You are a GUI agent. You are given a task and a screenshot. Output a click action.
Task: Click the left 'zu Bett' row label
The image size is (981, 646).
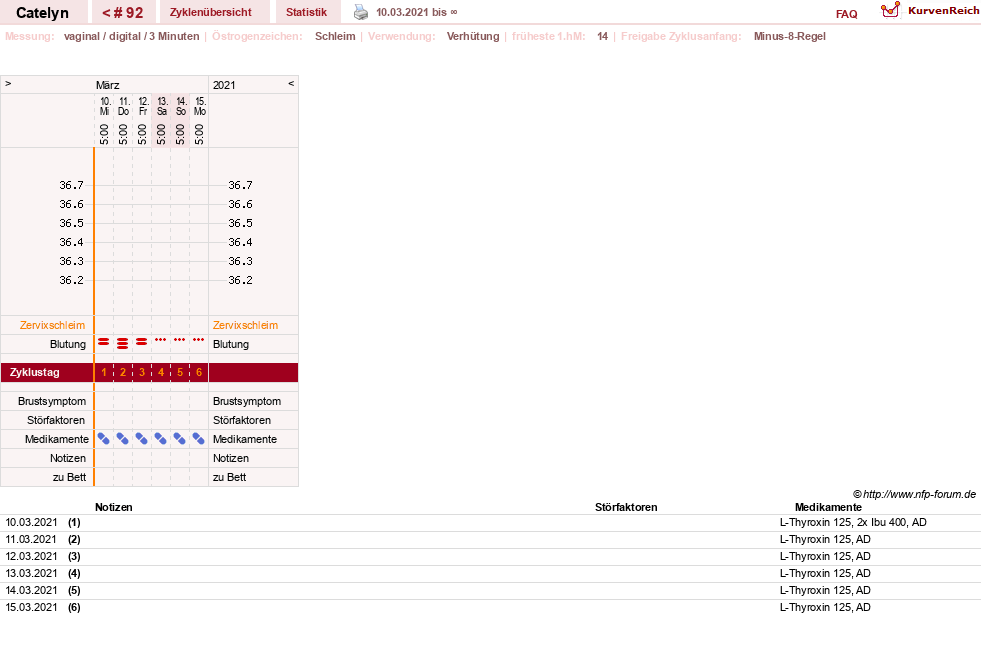69,477
